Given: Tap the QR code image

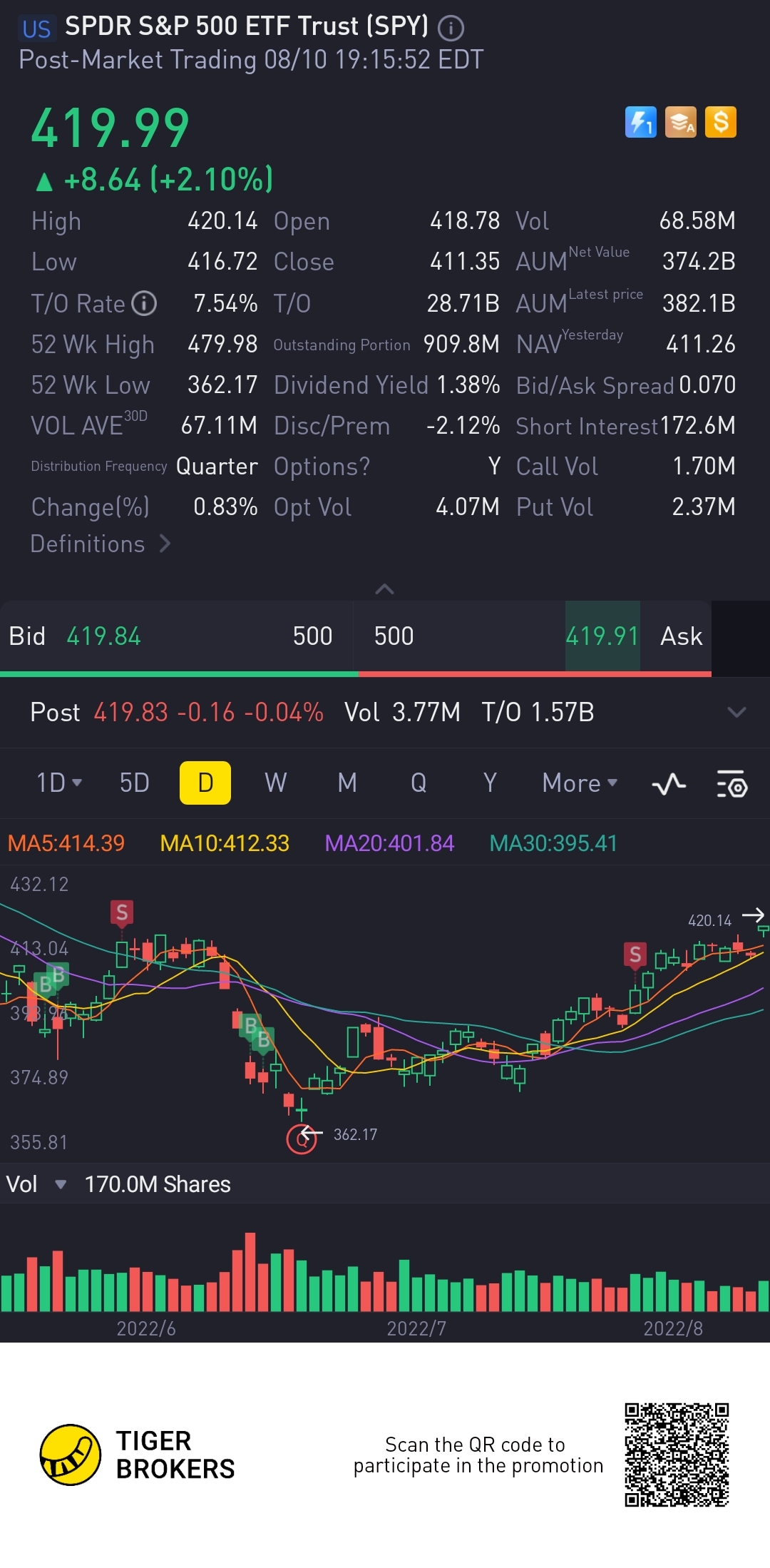Looking at the screenshot, I should click(677, 1455).
